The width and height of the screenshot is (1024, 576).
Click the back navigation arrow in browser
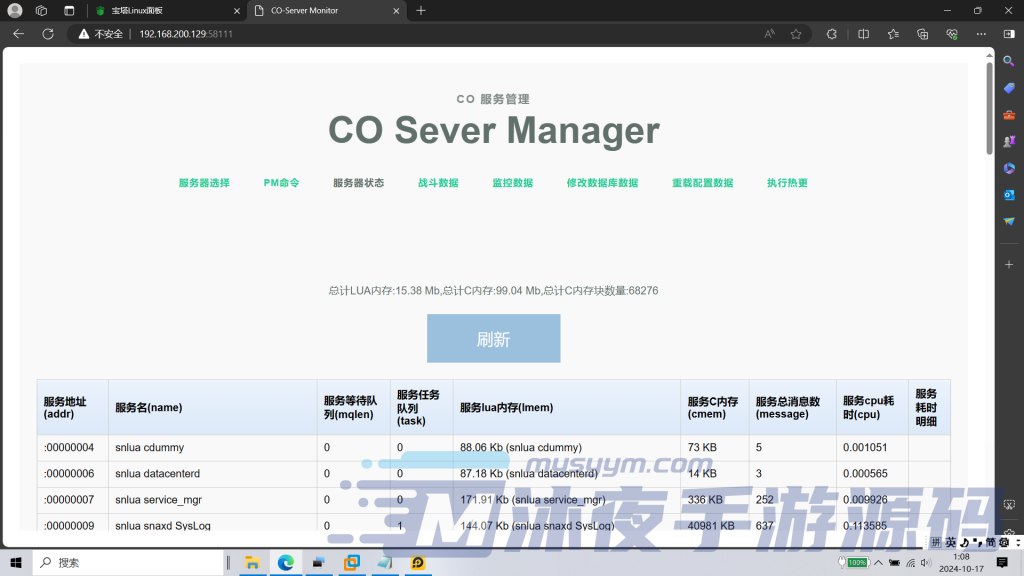point(19,33)
